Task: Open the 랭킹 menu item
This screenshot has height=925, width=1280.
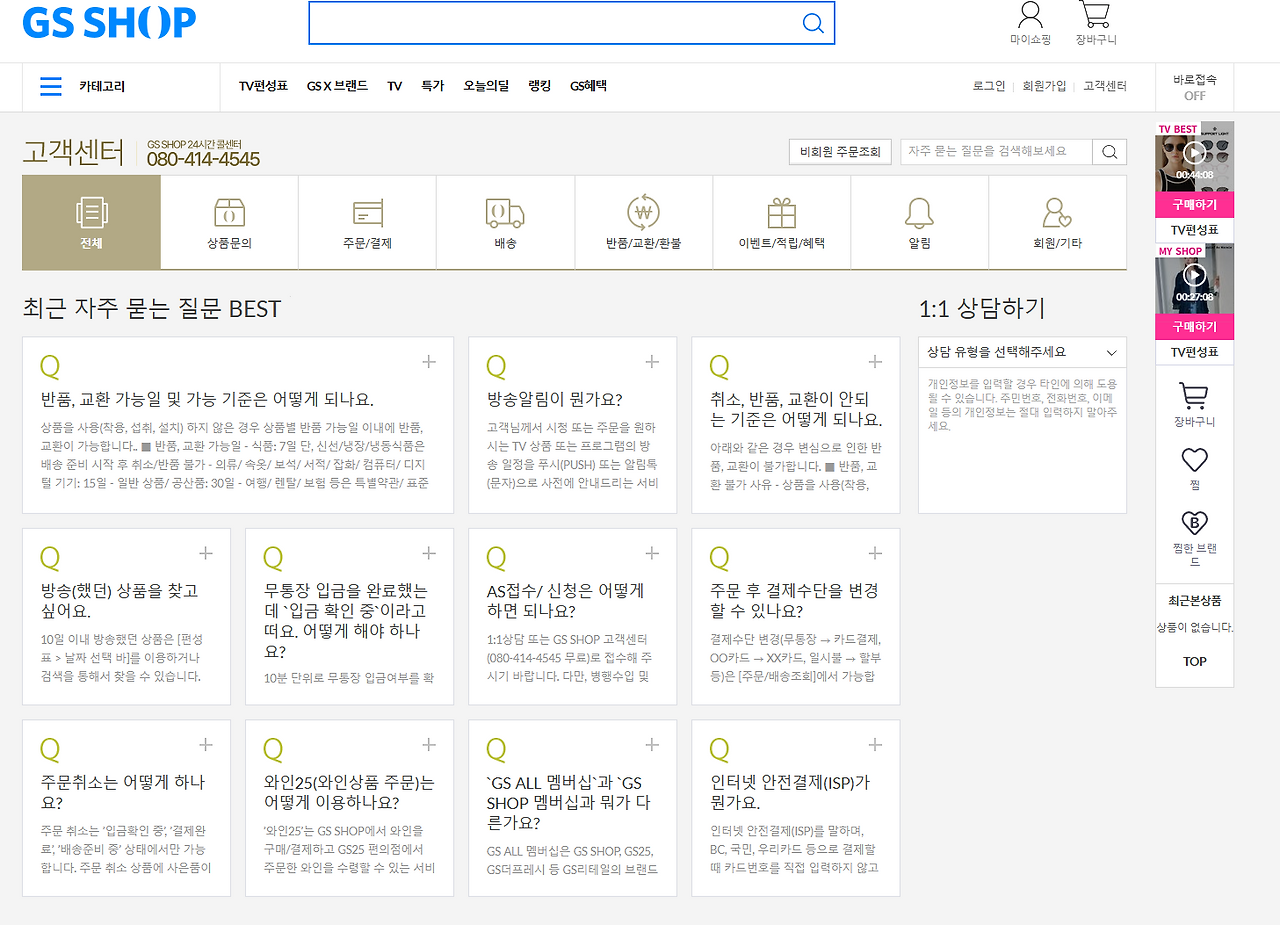Action: pyautogui.click(x=540, y=87)
